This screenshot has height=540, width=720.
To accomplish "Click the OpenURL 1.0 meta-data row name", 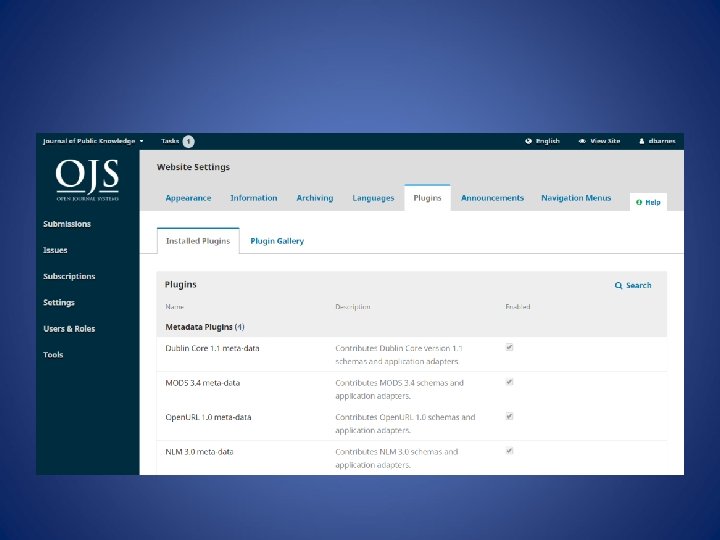I will pos(208,417).
